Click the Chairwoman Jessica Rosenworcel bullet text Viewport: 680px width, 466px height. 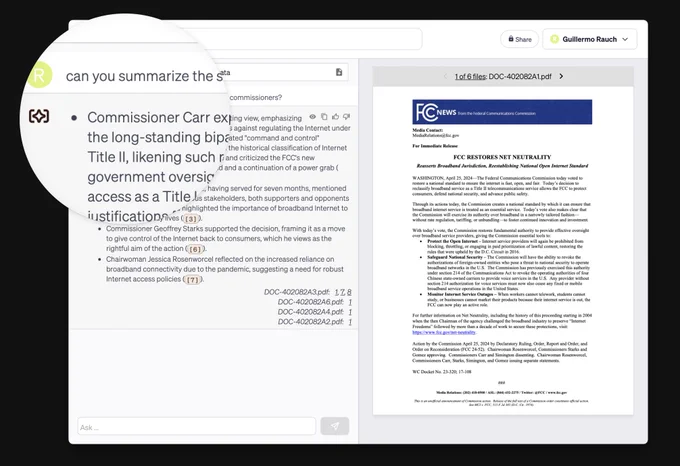[x=225, y=269]
